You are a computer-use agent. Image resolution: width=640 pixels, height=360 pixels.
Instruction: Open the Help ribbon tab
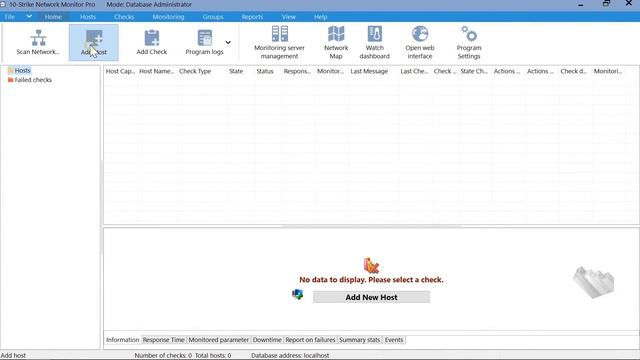coord(320,17)
